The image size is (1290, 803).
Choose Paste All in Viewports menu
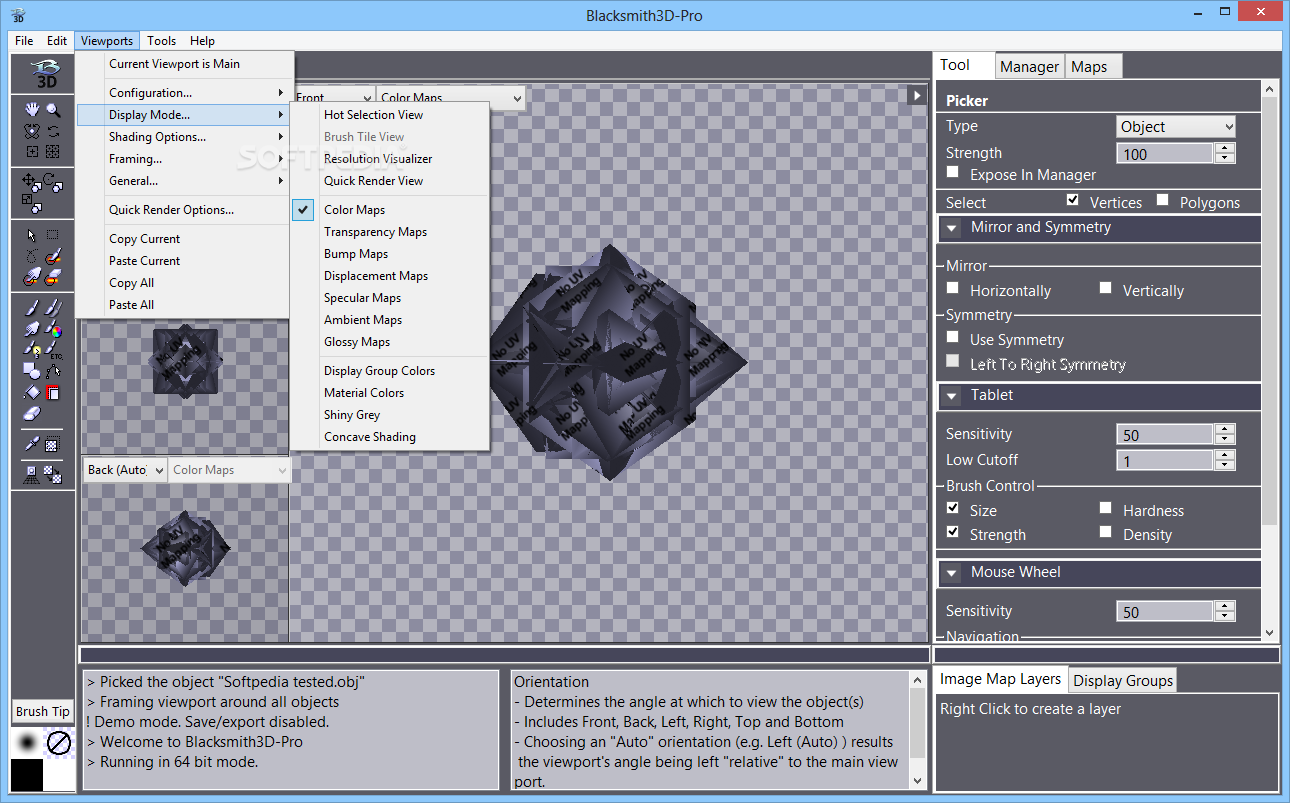(x=185, y=305)
